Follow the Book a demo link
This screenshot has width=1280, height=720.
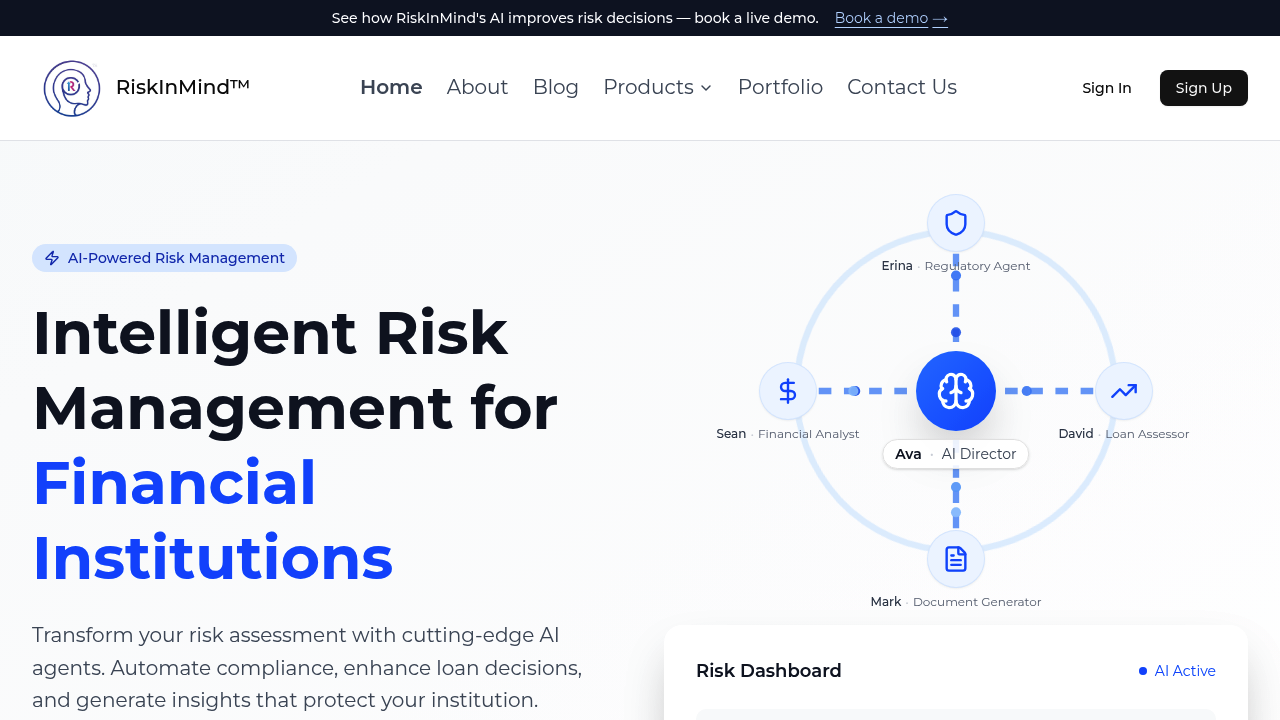pos(881,18)
